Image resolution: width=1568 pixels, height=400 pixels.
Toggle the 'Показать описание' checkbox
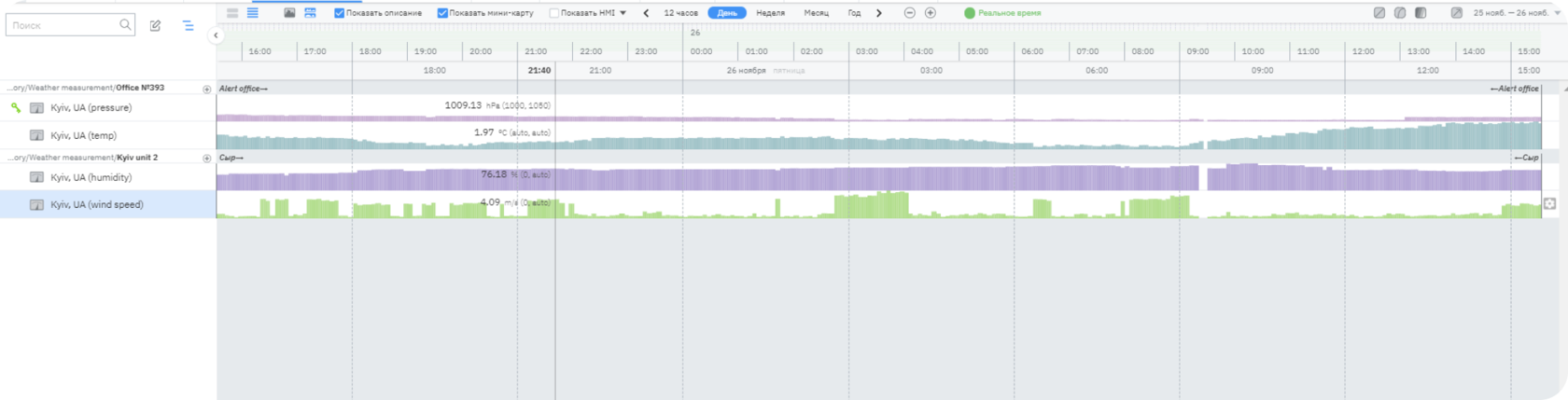point(340,13)
